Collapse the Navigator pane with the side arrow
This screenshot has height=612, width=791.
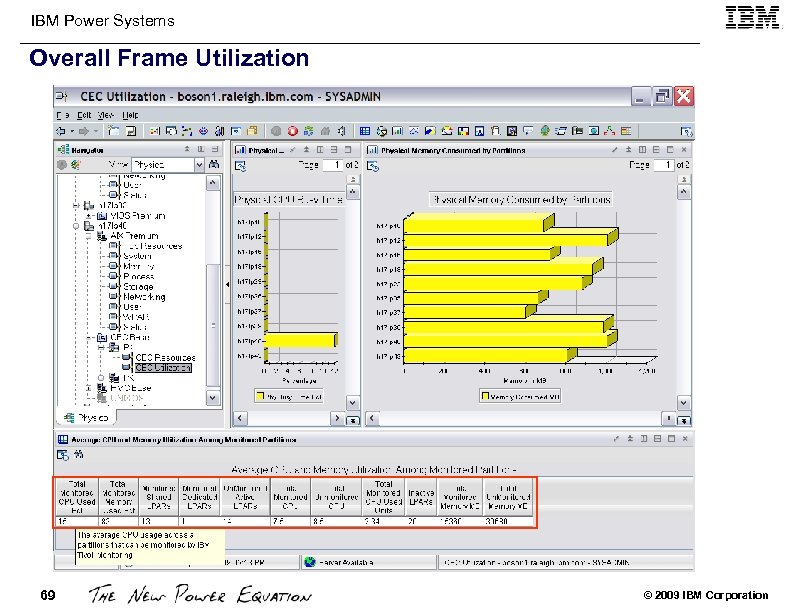(x=228, y=285)
